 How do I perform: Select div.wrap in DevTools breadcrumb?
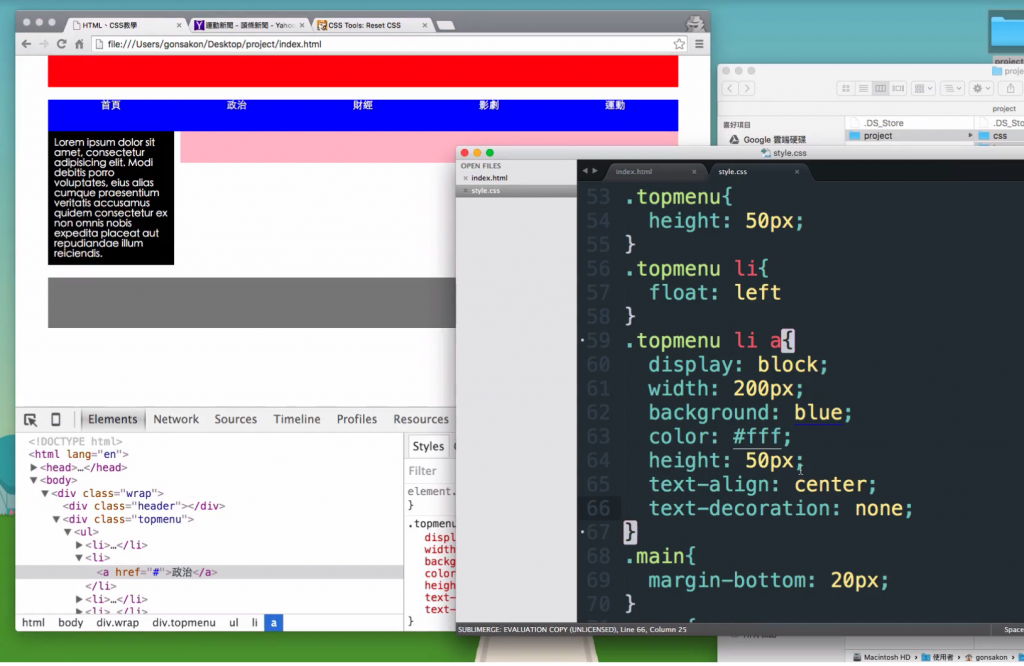point(118,623)
